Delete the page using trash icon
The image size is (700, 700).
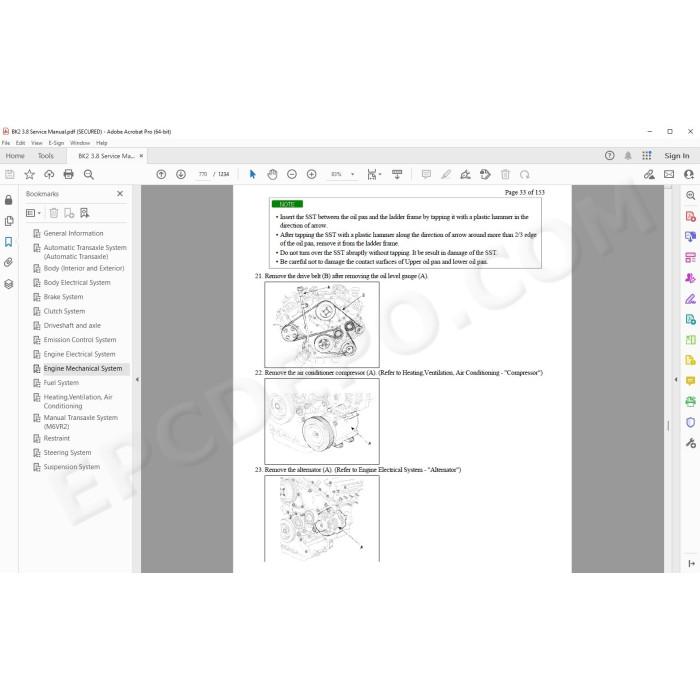coord(505,175)
